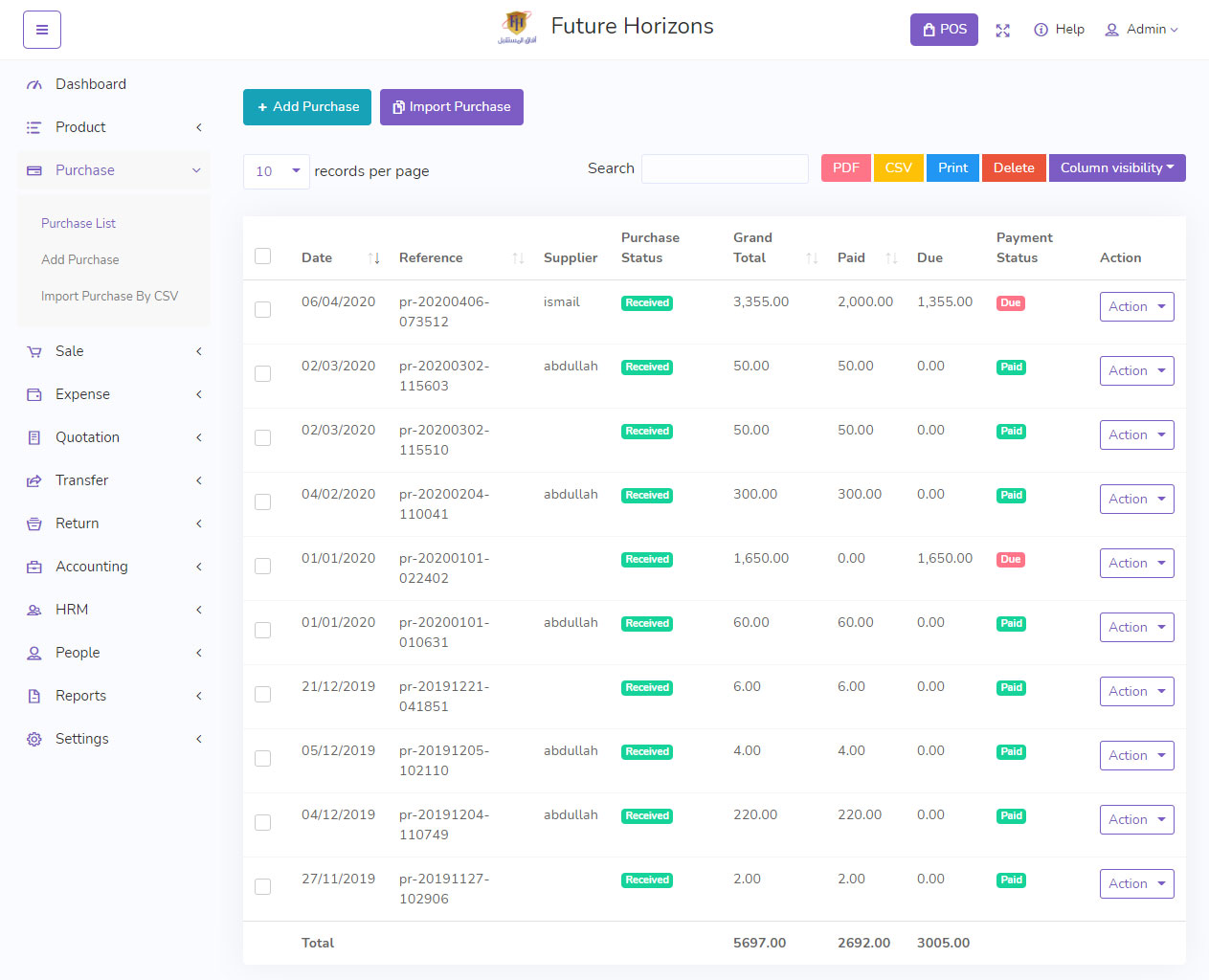Click the fullscreen expand icon

(1002, 31)
